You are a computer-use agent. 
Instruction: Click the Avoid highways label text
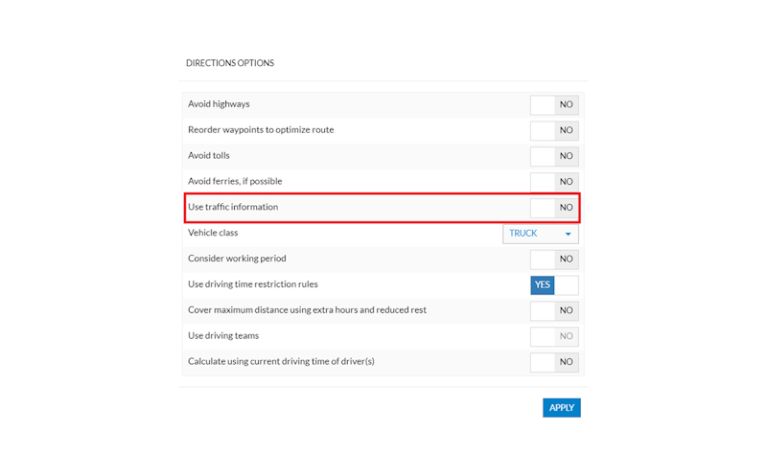(x=219, y=104)
